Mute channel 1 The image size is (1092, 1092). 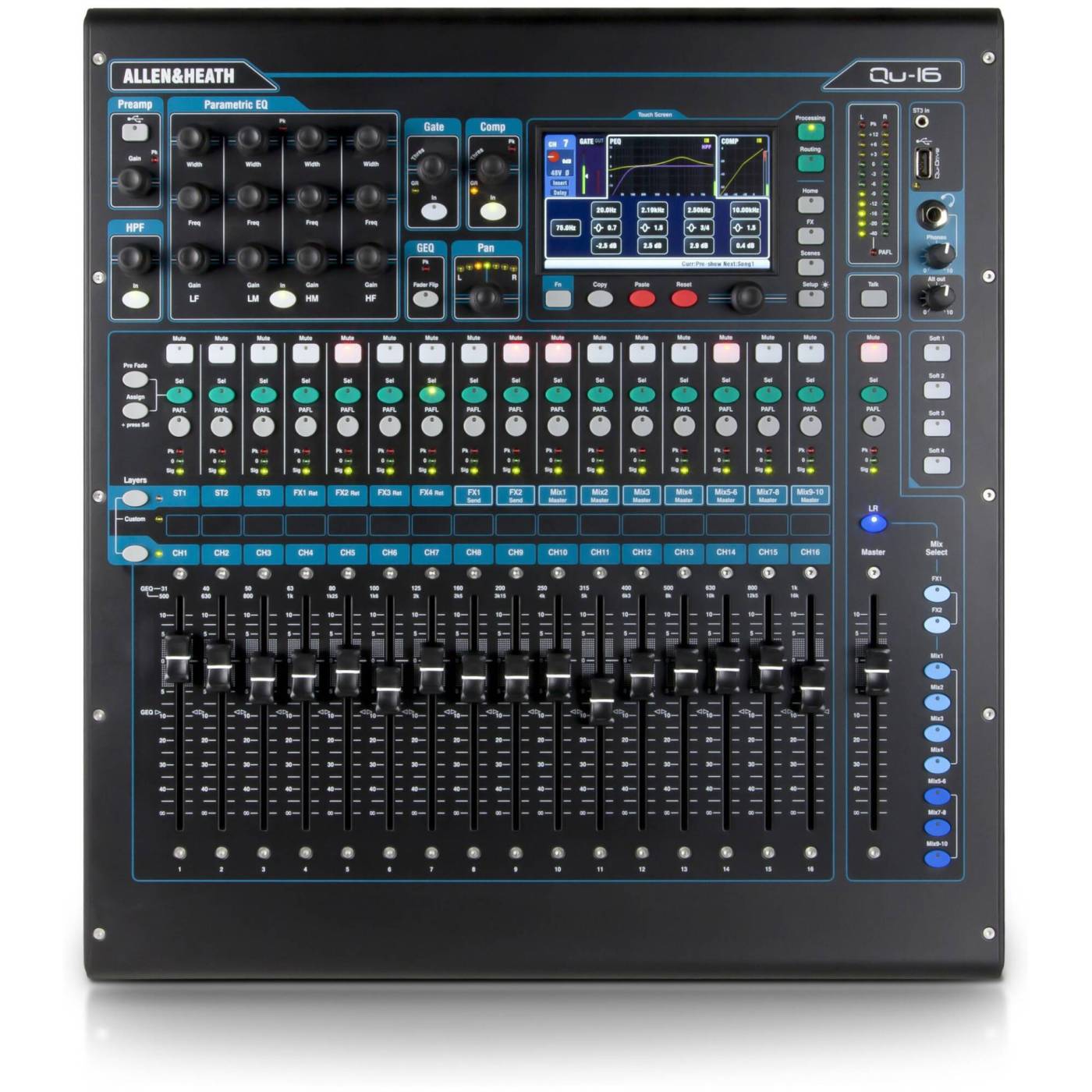[x=179, y=353]
